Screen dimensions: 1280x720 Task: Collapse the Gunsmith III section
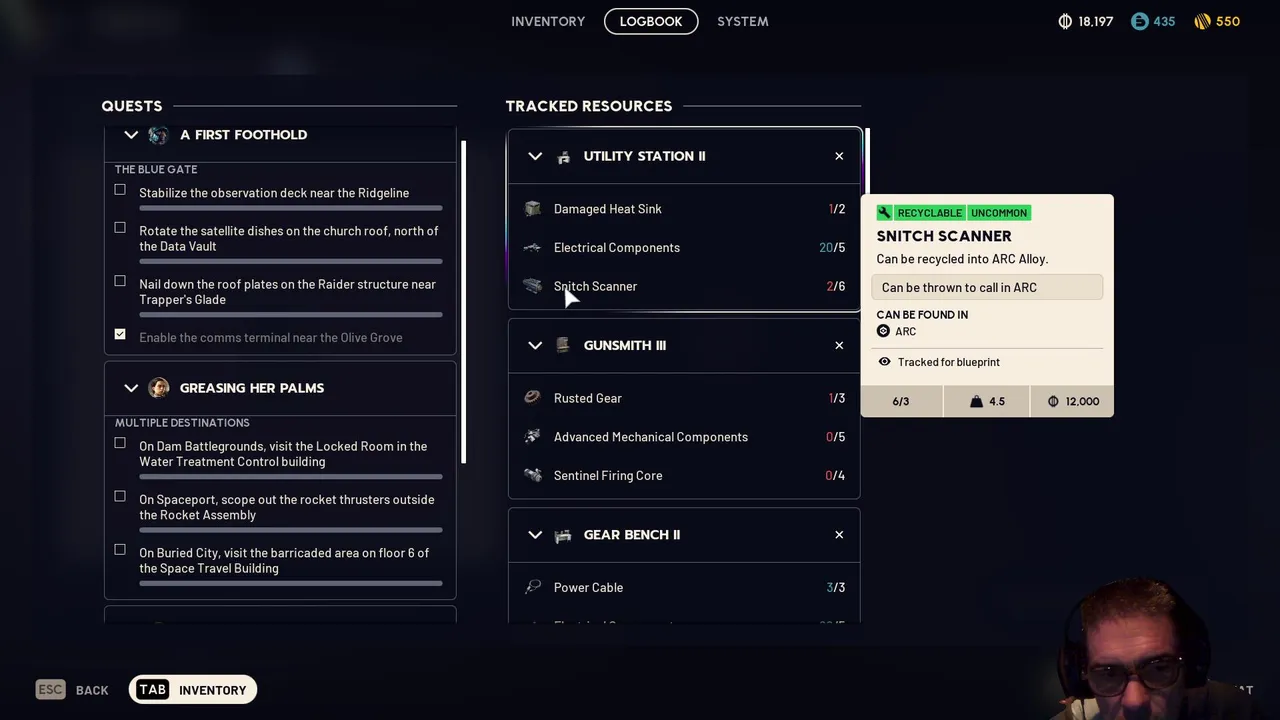535,345
